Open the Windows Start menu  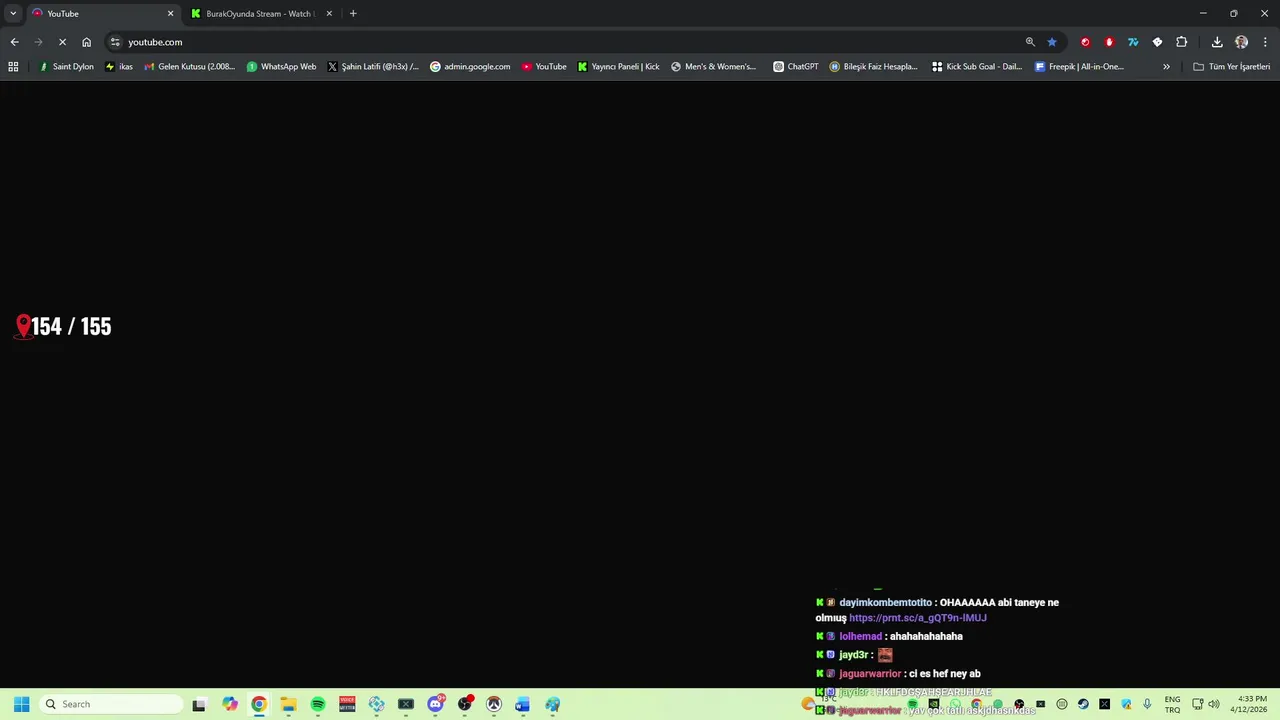point(21,704)
